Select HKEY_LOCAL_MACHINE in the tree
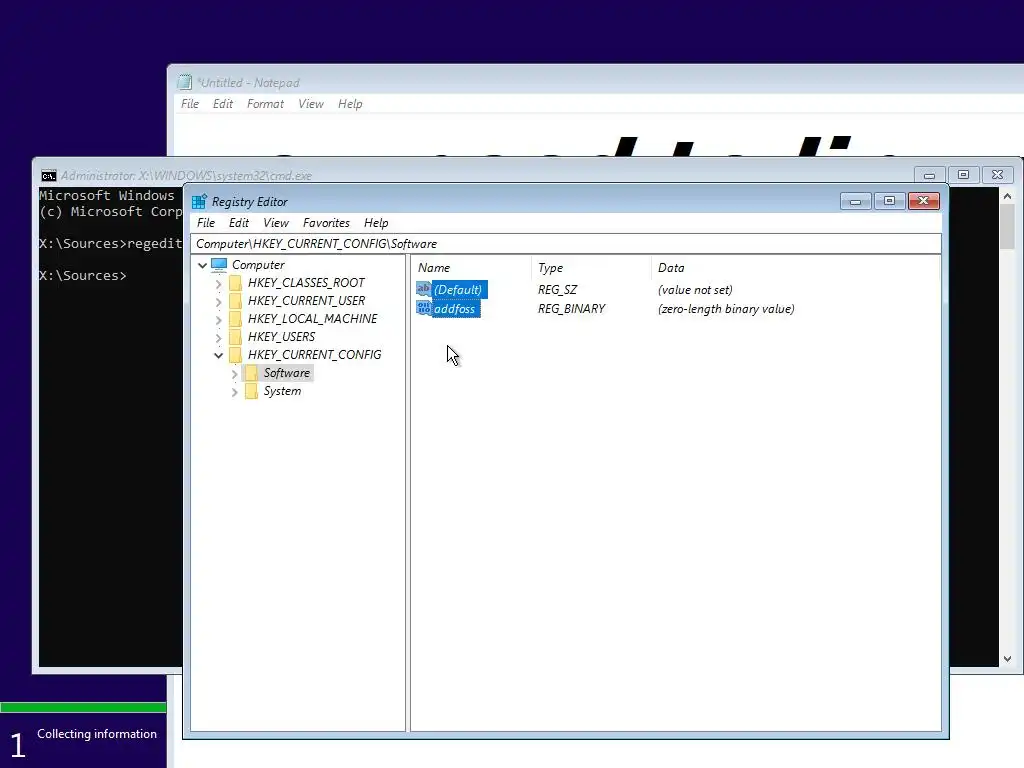The image size is (1024, 768). click(x=312, y=319)
